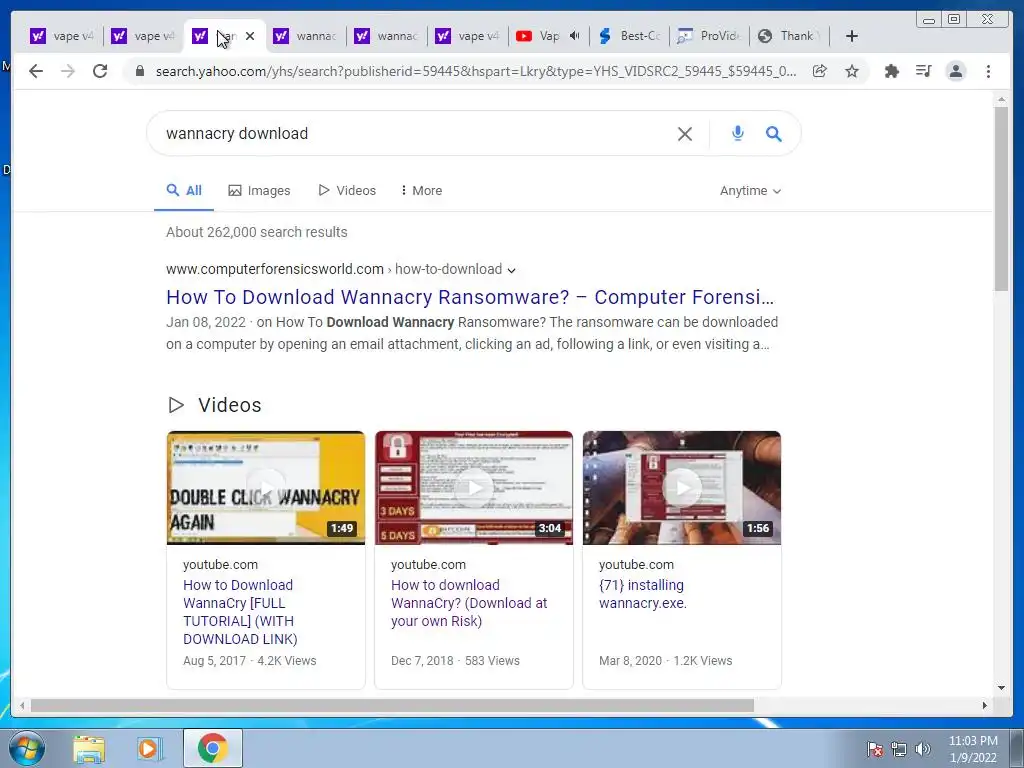1024x768 pixels.
Task: Click the Chrome icon on the taskbar
Action: [x=212, y=748]
